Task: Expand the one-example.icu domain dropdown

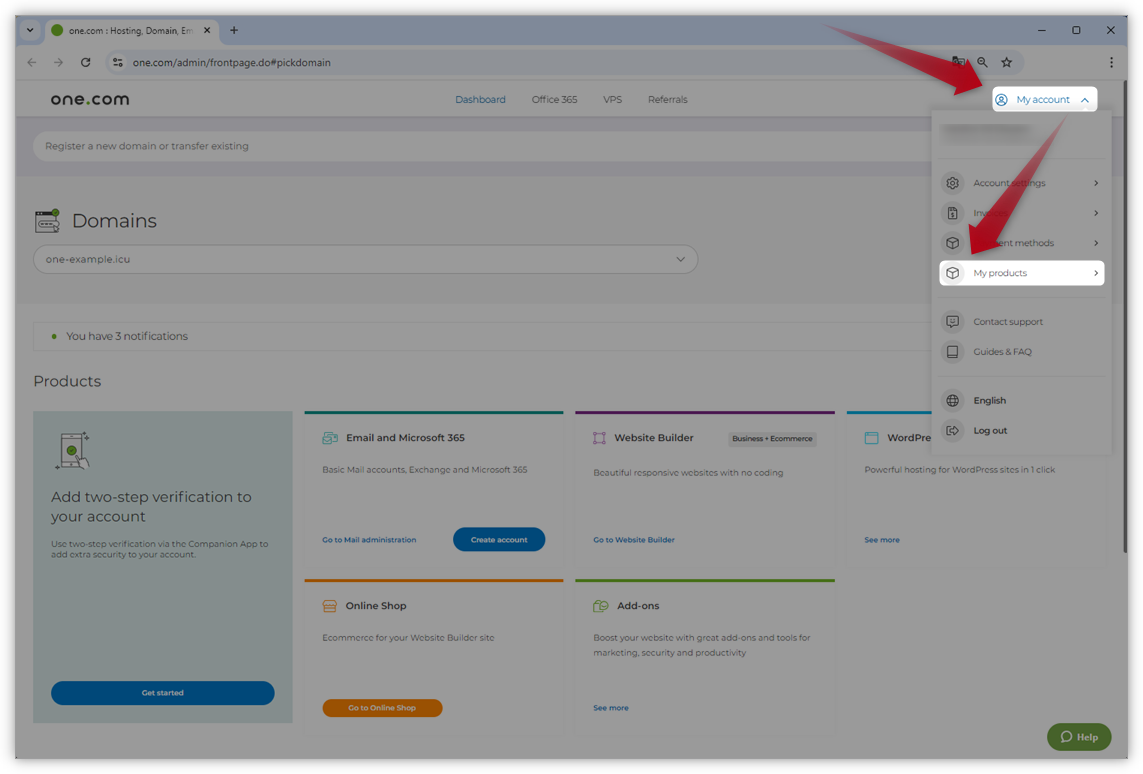Action: [x=680, y=259]
